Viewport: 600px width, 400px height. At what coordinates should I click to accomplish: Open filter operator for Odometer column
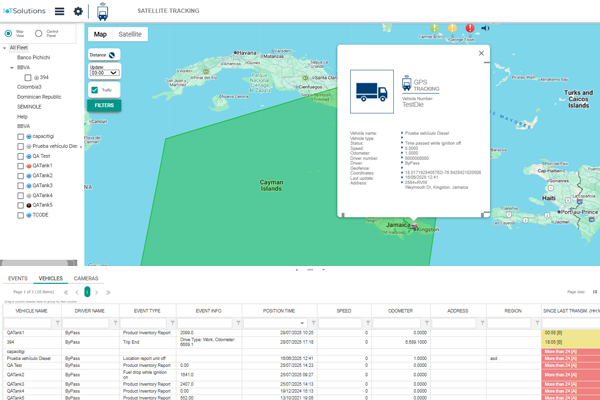(x=427, y=323)
